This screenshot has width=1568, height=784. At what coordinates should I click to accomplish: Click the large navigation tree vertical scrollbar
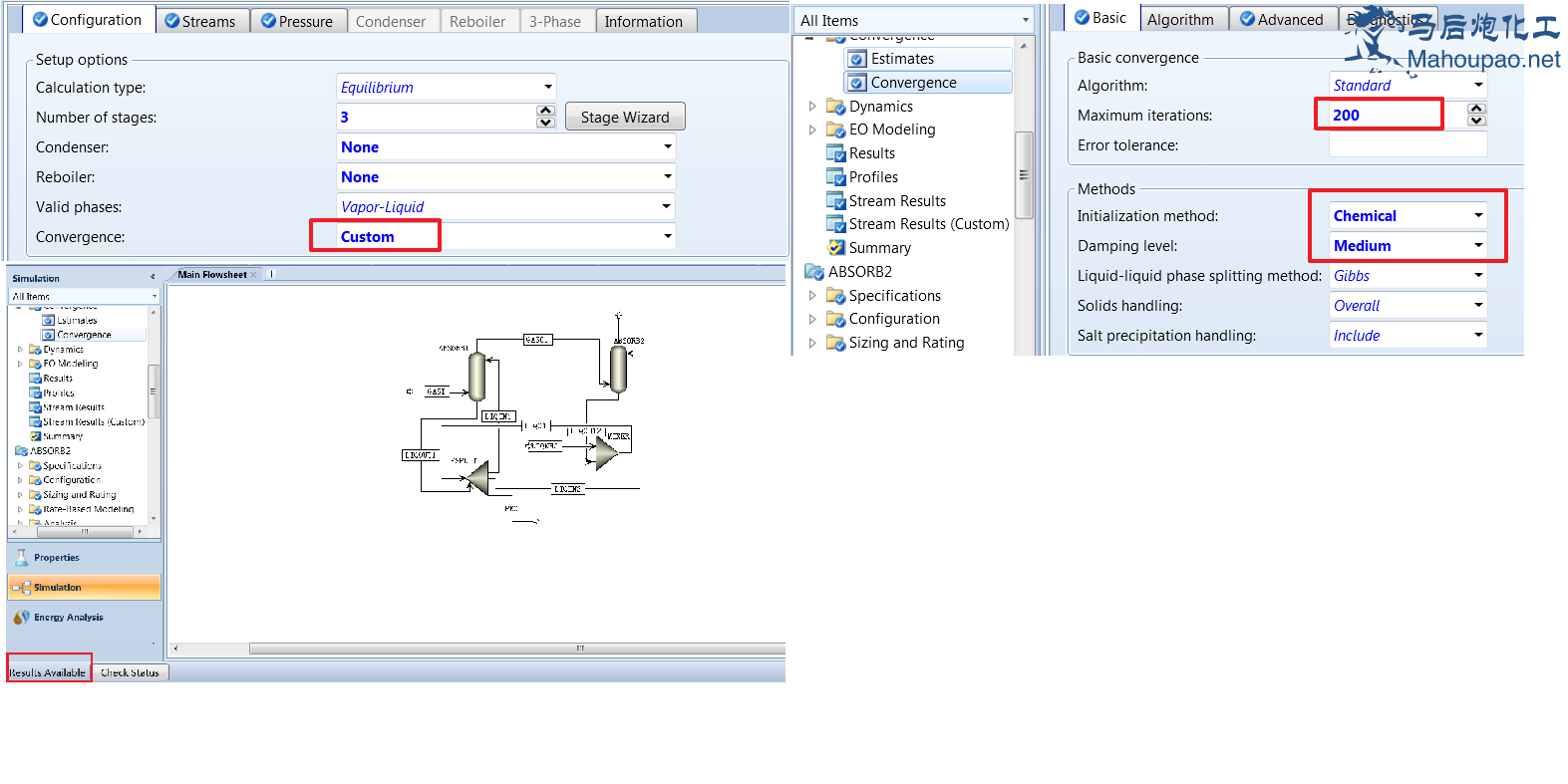tap(1023, 175)
